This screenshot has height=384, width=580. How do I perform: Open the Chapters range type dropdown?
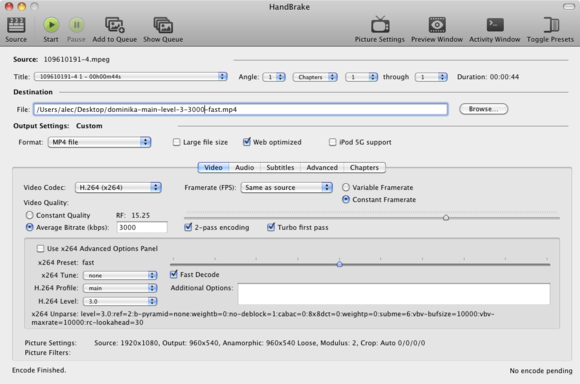[x=315, y=77]
